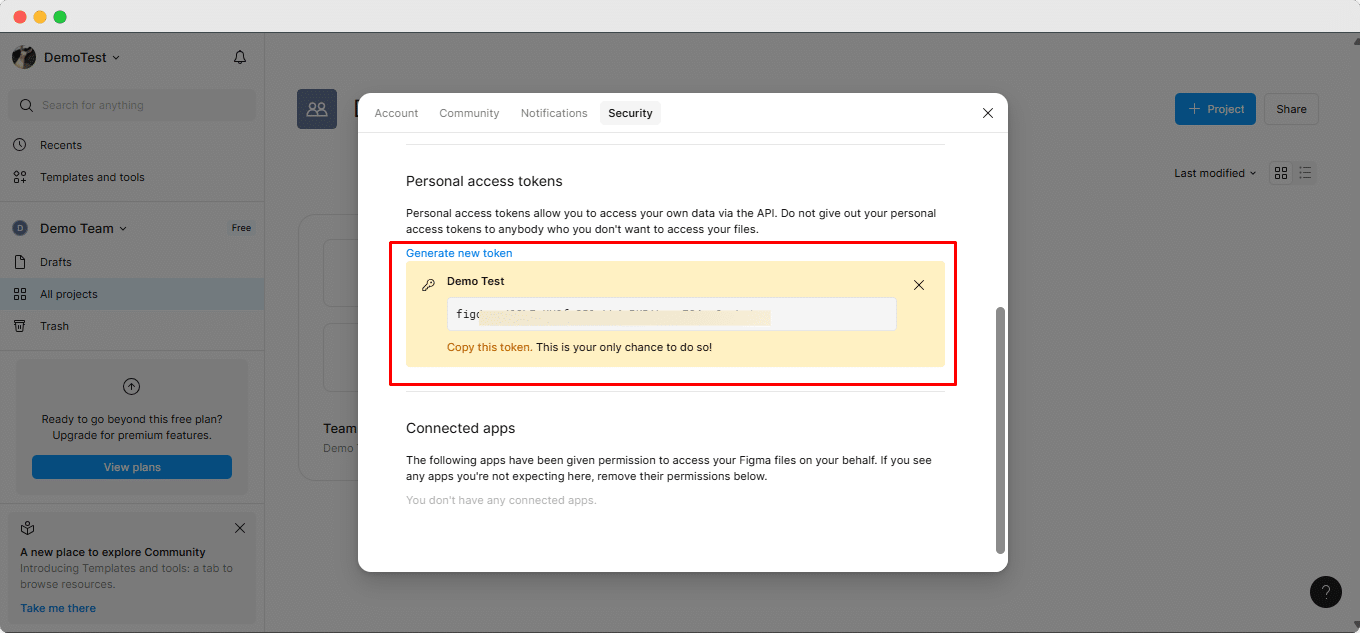Open the notifications bell
The width and height of the screenshot is (1360, 633).
(240, 58)
